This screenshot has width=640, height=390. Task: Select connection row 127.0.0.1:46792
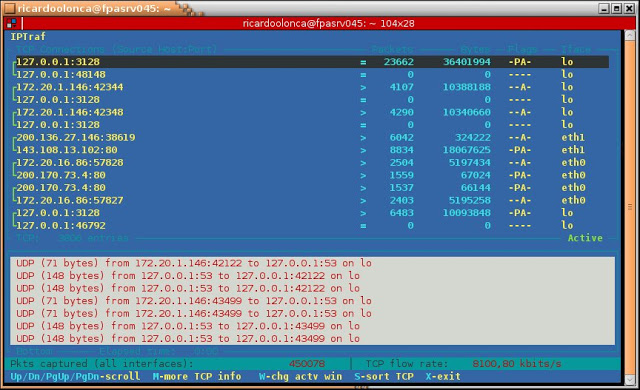312,226
